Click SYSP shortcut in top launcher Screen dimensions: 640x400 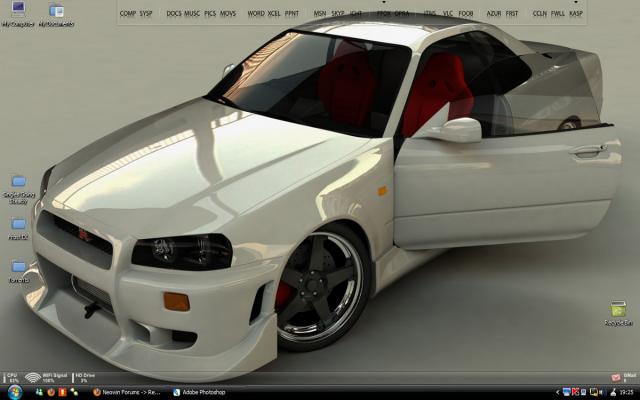tap(146, 13)
